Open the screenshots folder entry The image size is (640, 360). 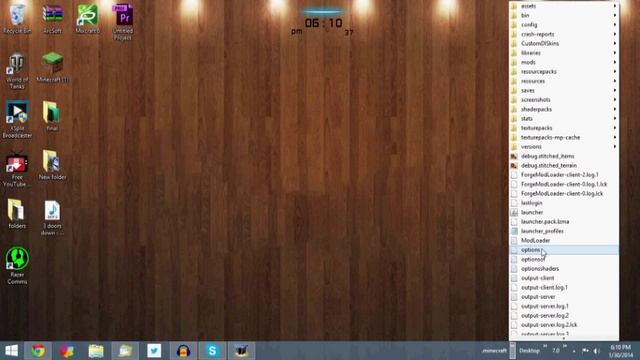pyautogui.click(x=564, y=100)
